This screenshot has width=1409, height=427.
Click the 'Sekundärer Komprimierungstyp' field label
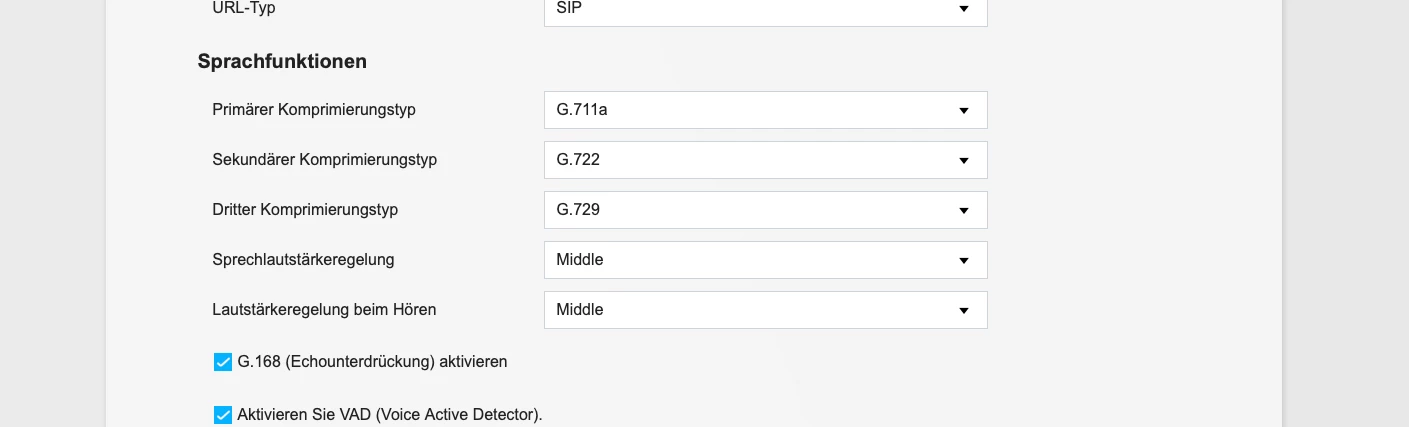coord(324,160)
